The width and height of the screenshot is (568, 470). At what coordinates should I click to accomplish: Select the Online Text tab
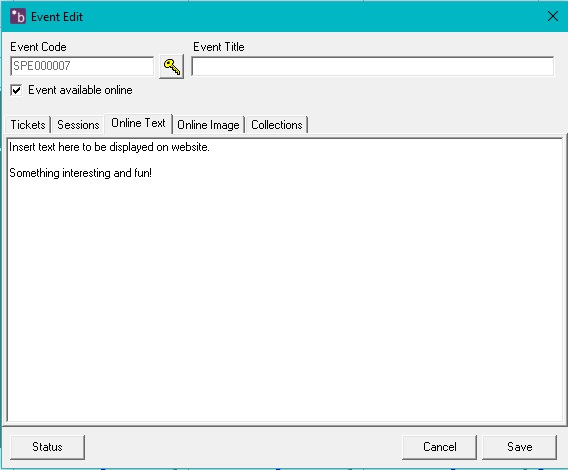pyautogui.click(x=138, y=123)
